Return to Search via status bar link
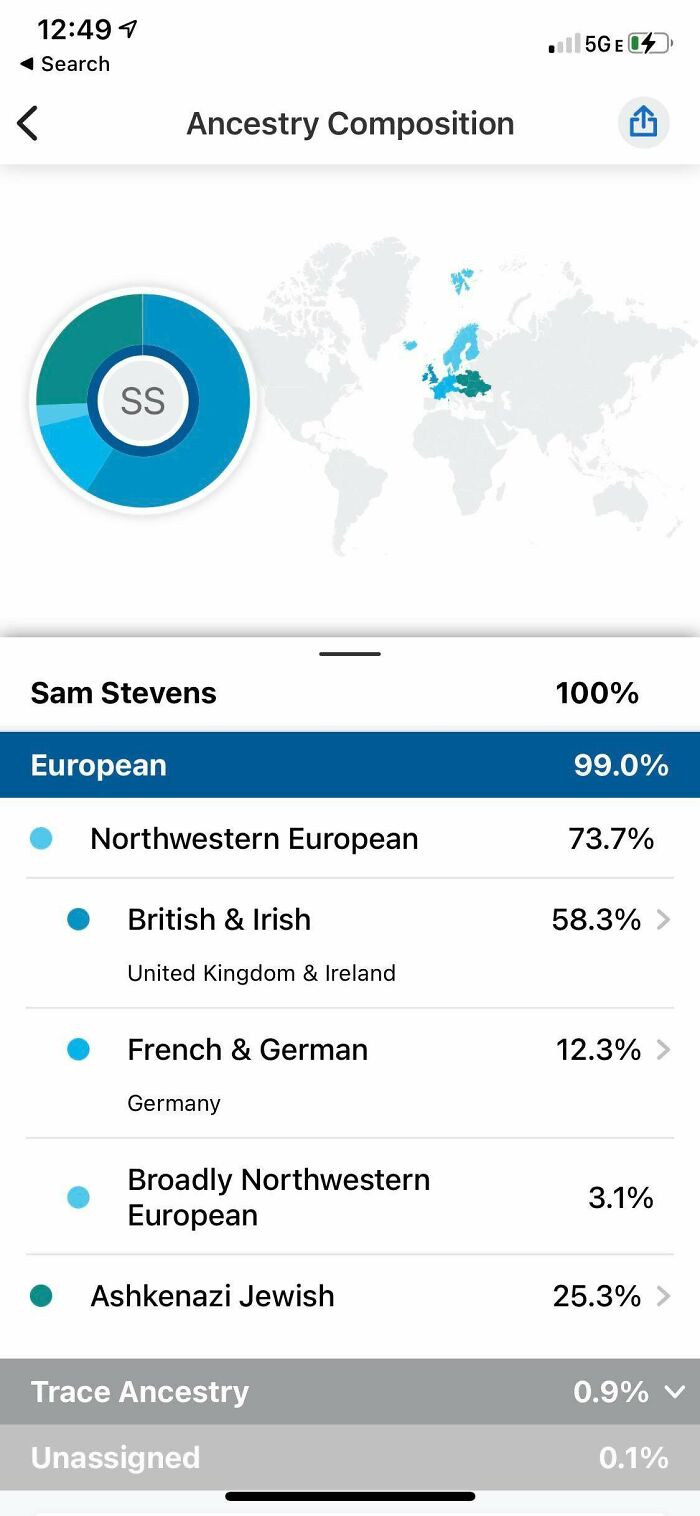Screen dimensions: 700x1516 pyautogui.click(x=64, y=63)
